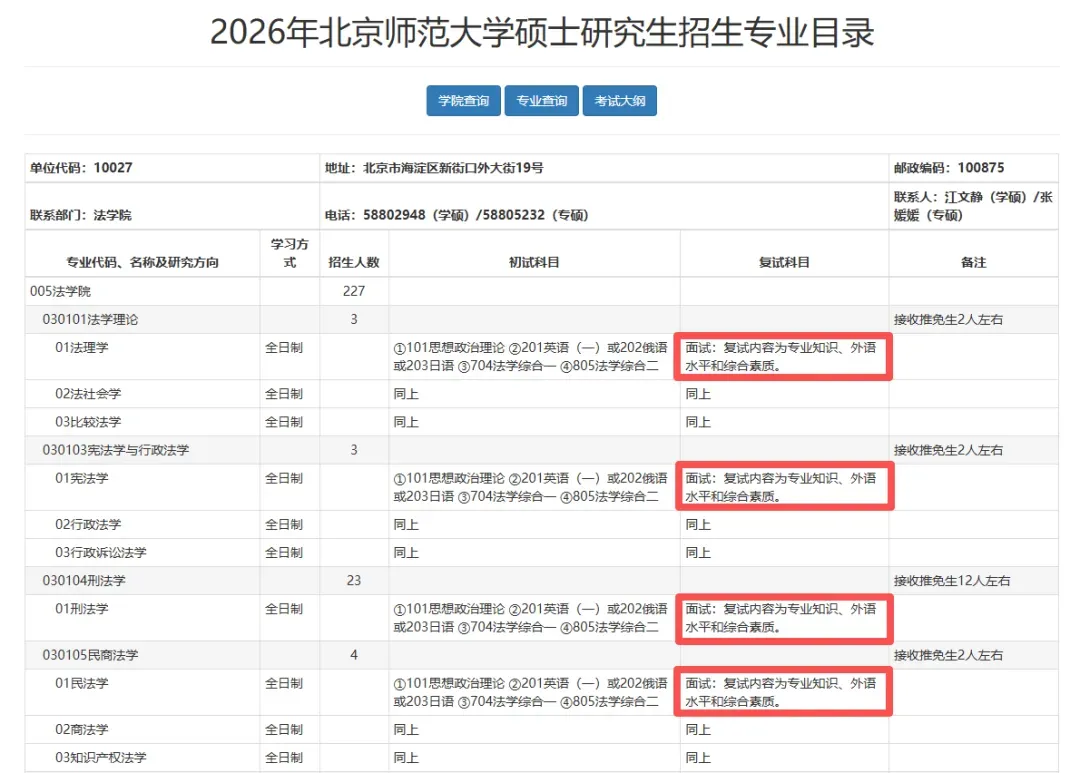
Task: Select 单位代码: 10027 text
Action: (81, 167)
